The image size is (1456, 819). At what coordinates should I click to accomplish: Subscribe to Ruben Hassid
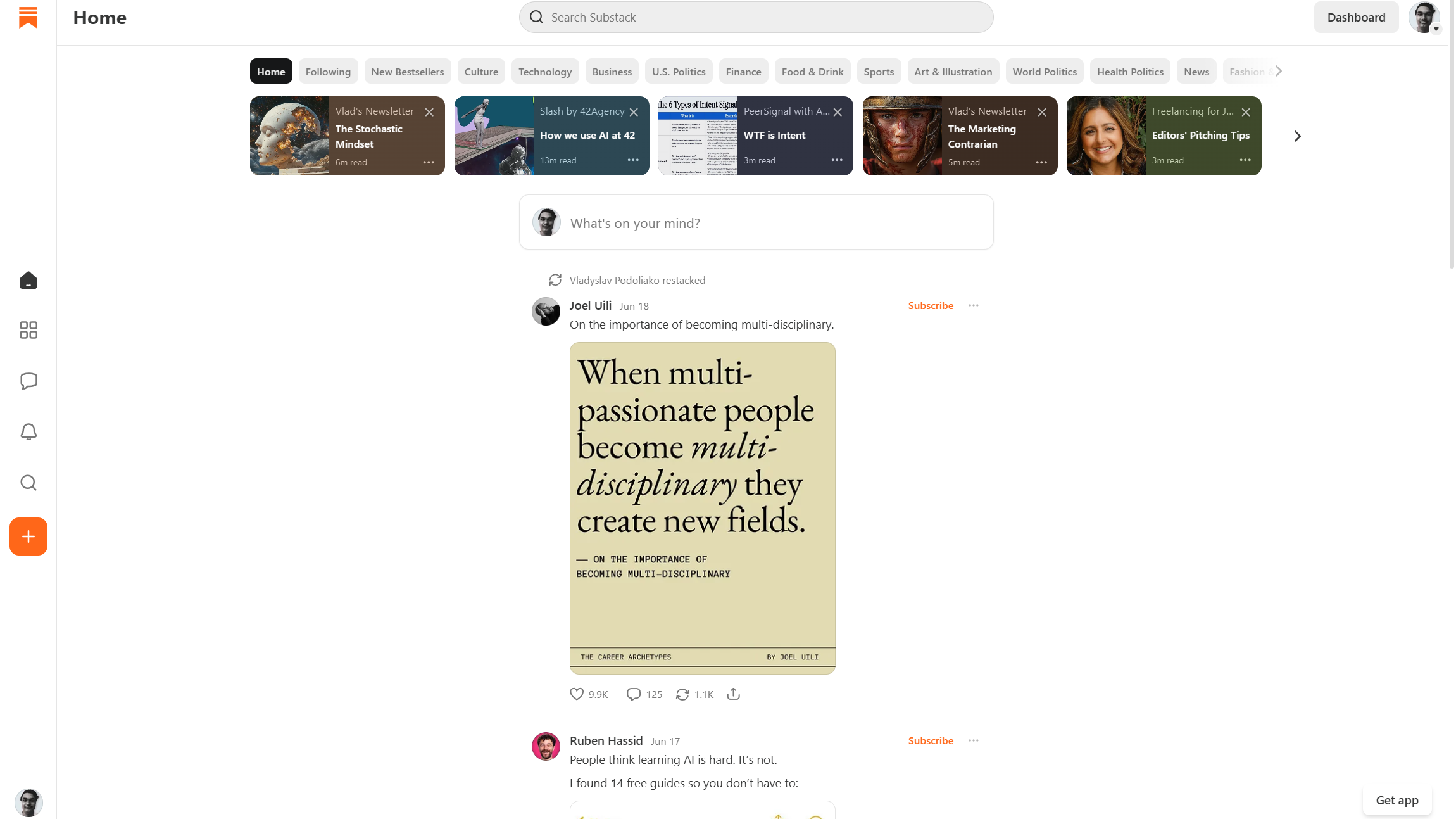pos(931,740)
